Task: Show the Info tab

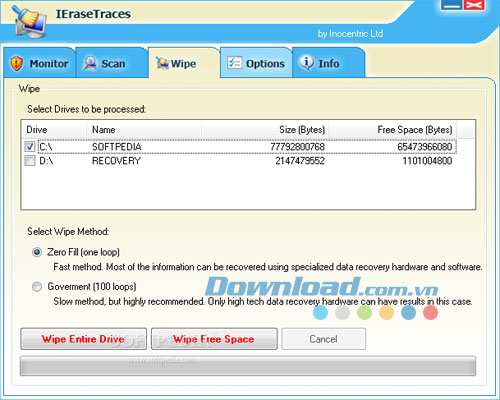Action: click(x=329, y=63)
